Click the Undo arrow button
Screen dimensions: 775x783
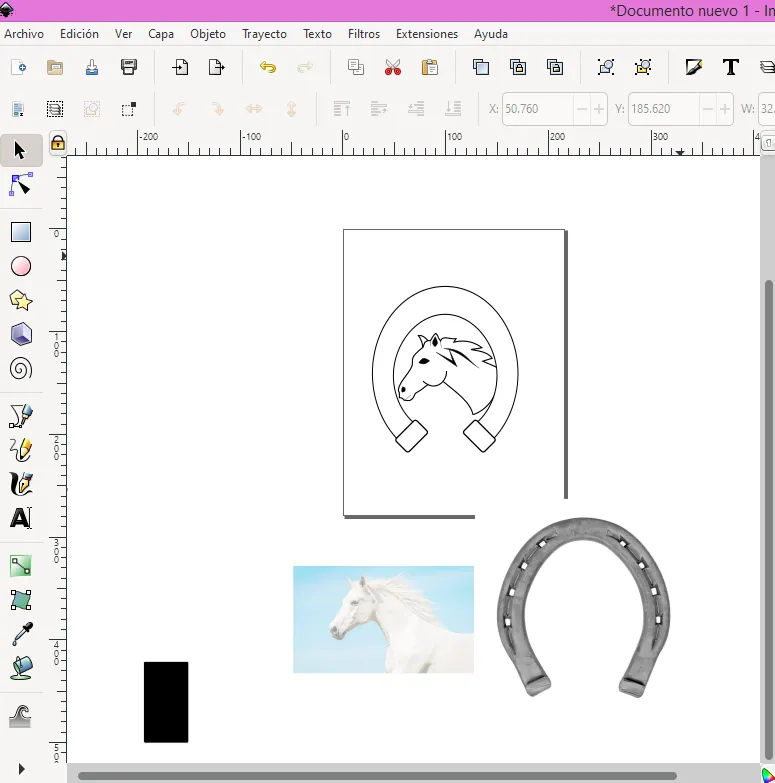tap(268, 68)
